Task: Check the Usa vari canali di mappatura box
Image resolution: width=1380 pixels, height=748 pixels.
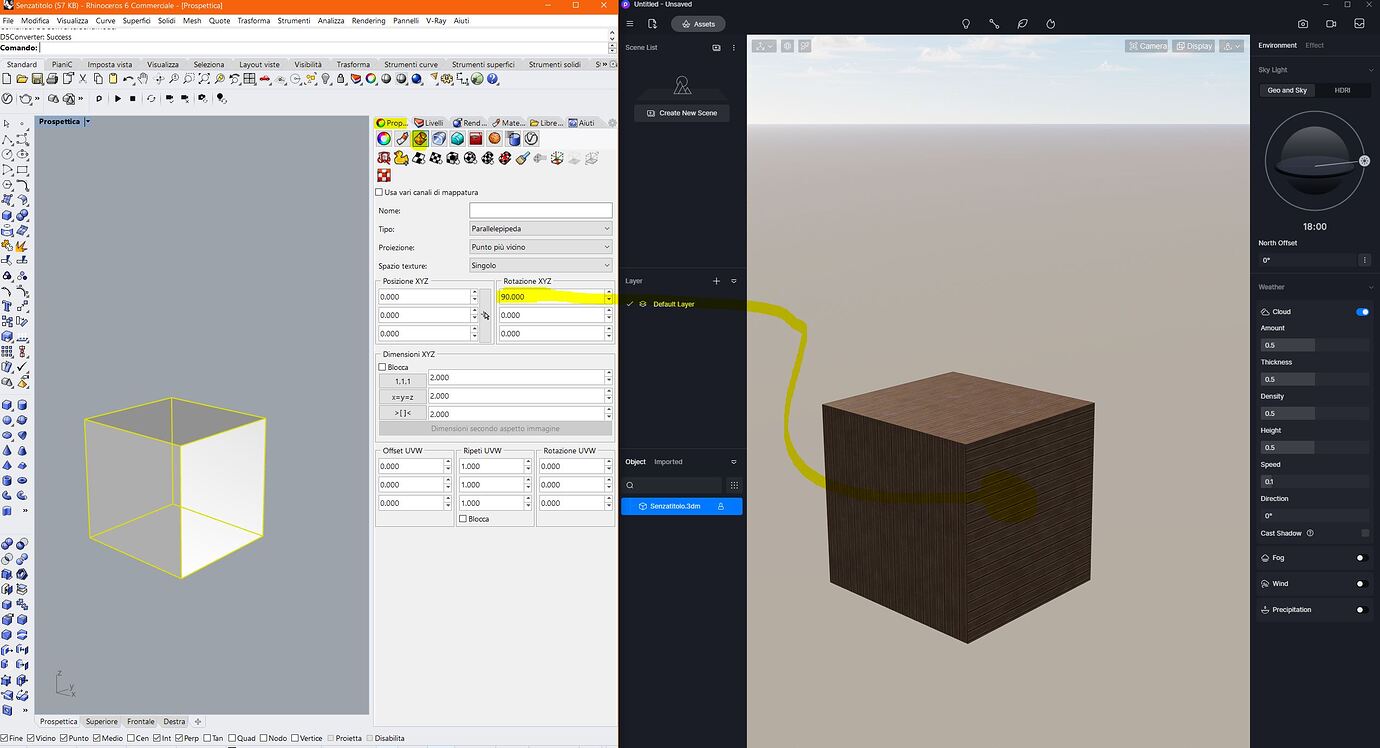Action: [380, 192]
